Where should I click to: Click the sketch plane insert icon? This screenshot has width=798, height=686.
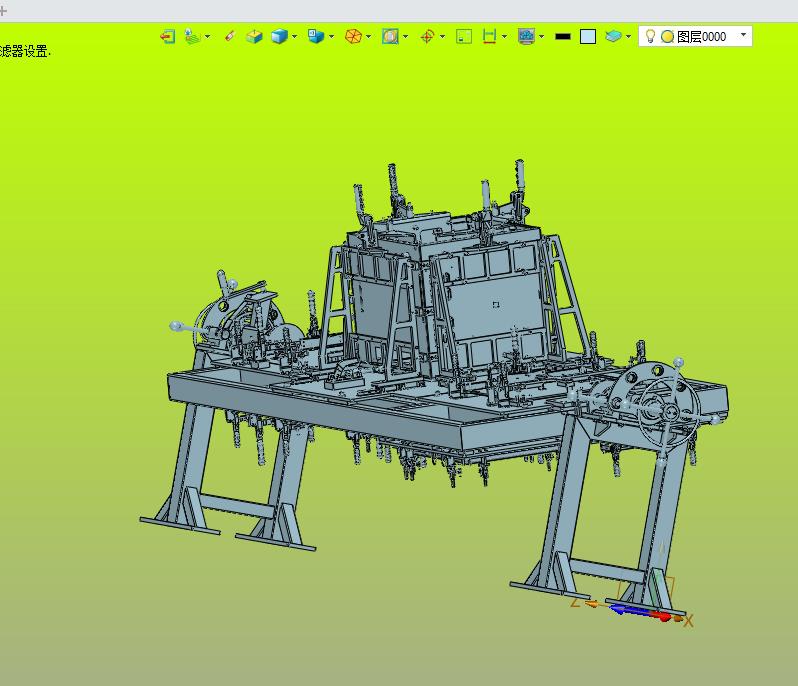(x=192, y=36)
